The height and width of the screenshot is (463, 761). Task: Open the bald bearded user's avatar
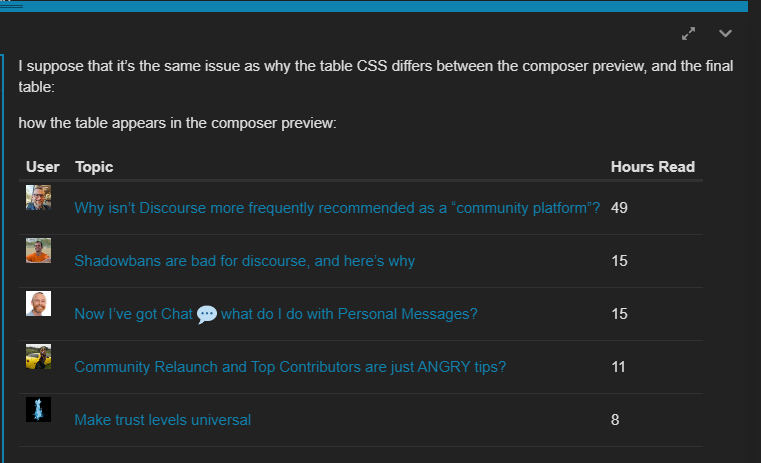pos(38,303)
